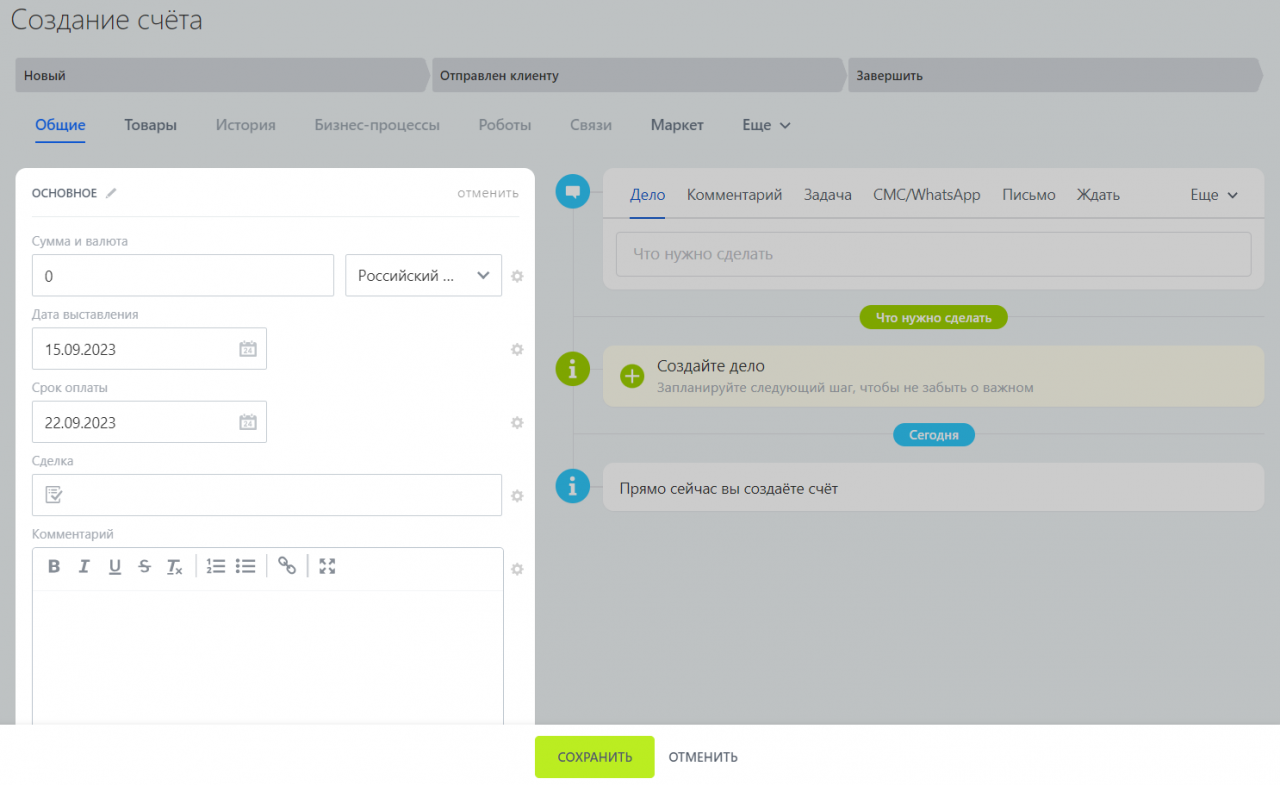The width and height of the screenshot is (1280, 785).
Task: Switch to the Товары tab
Action: click(150, 125)
